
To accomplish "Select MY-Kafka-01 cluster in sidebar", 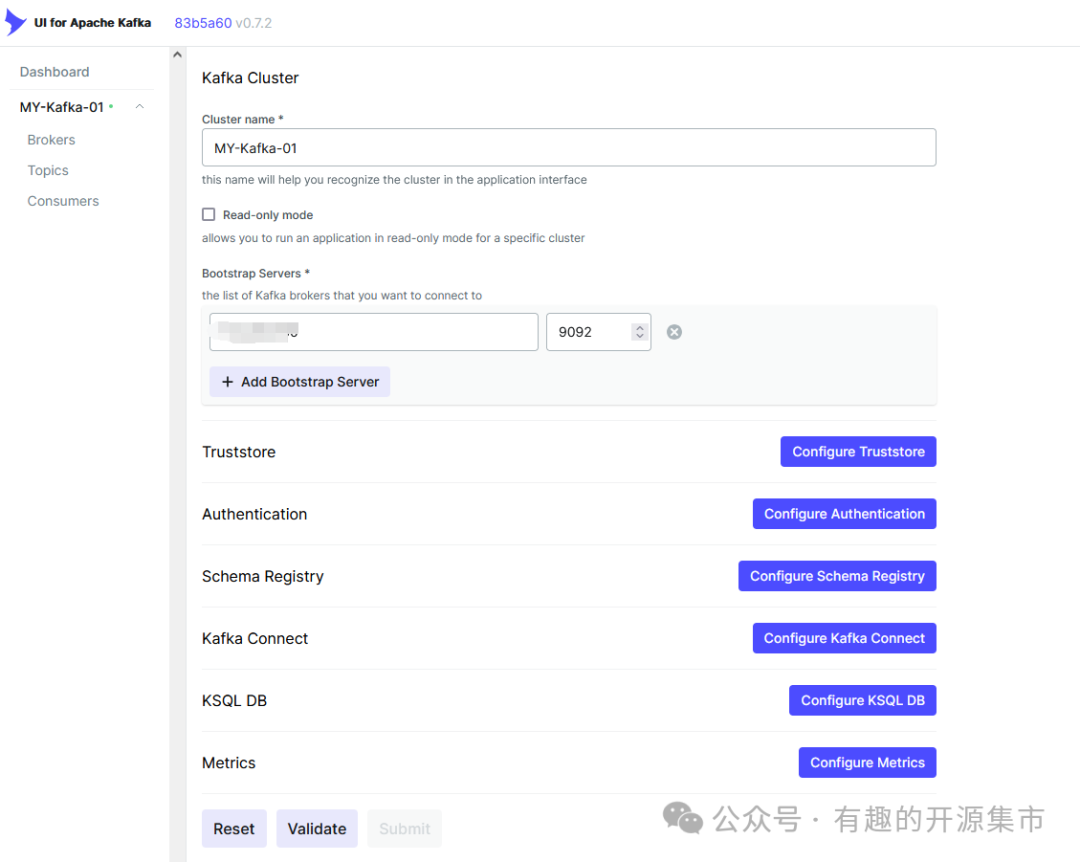I will coord(62,107).
